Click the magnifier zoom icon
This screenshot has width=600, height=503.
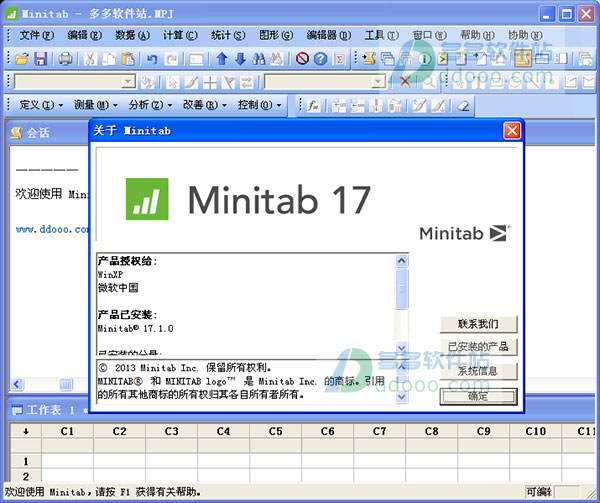[429, 81]
